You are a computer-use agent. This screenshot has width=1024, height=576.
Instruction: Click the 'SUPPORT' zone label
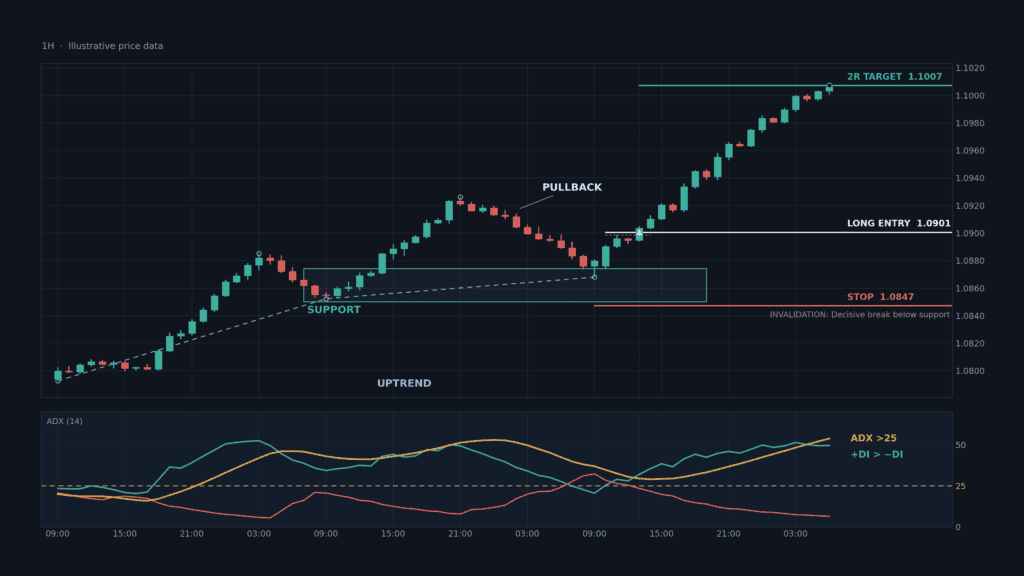[x=334, y=310]
